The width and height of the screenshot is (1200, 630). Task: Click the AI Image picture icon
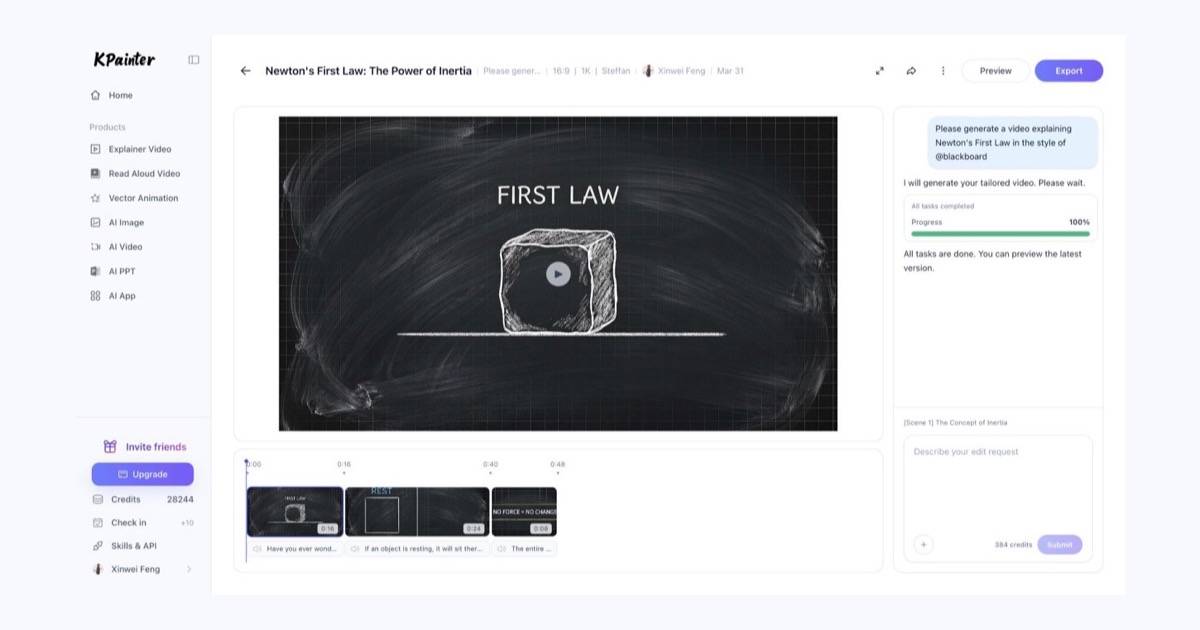(95, 222)
